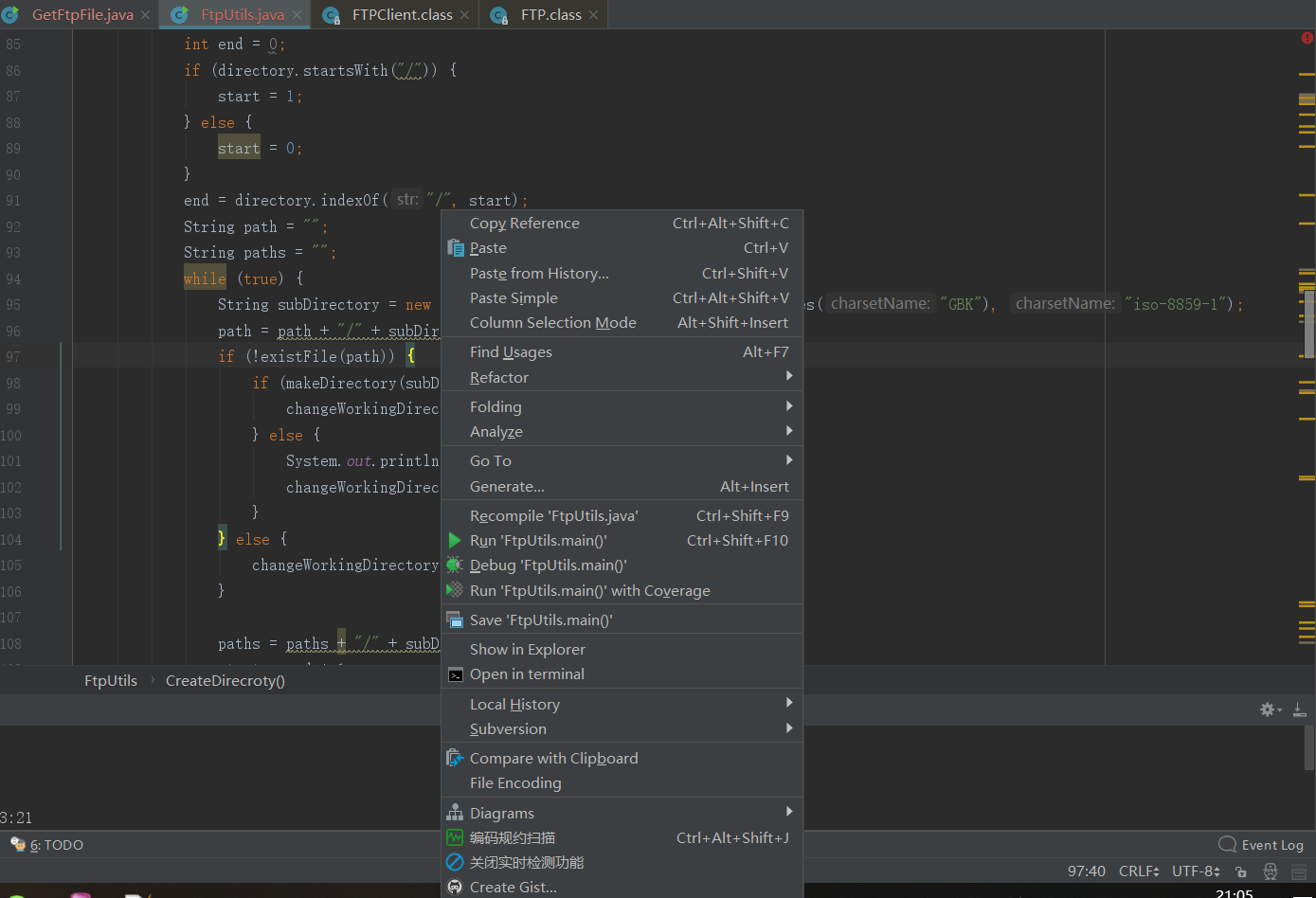This screenshot has width=1316, height=898.
Task: Click the scroll-to-end icon beside the gear
Action: [x=1298, y=709]
